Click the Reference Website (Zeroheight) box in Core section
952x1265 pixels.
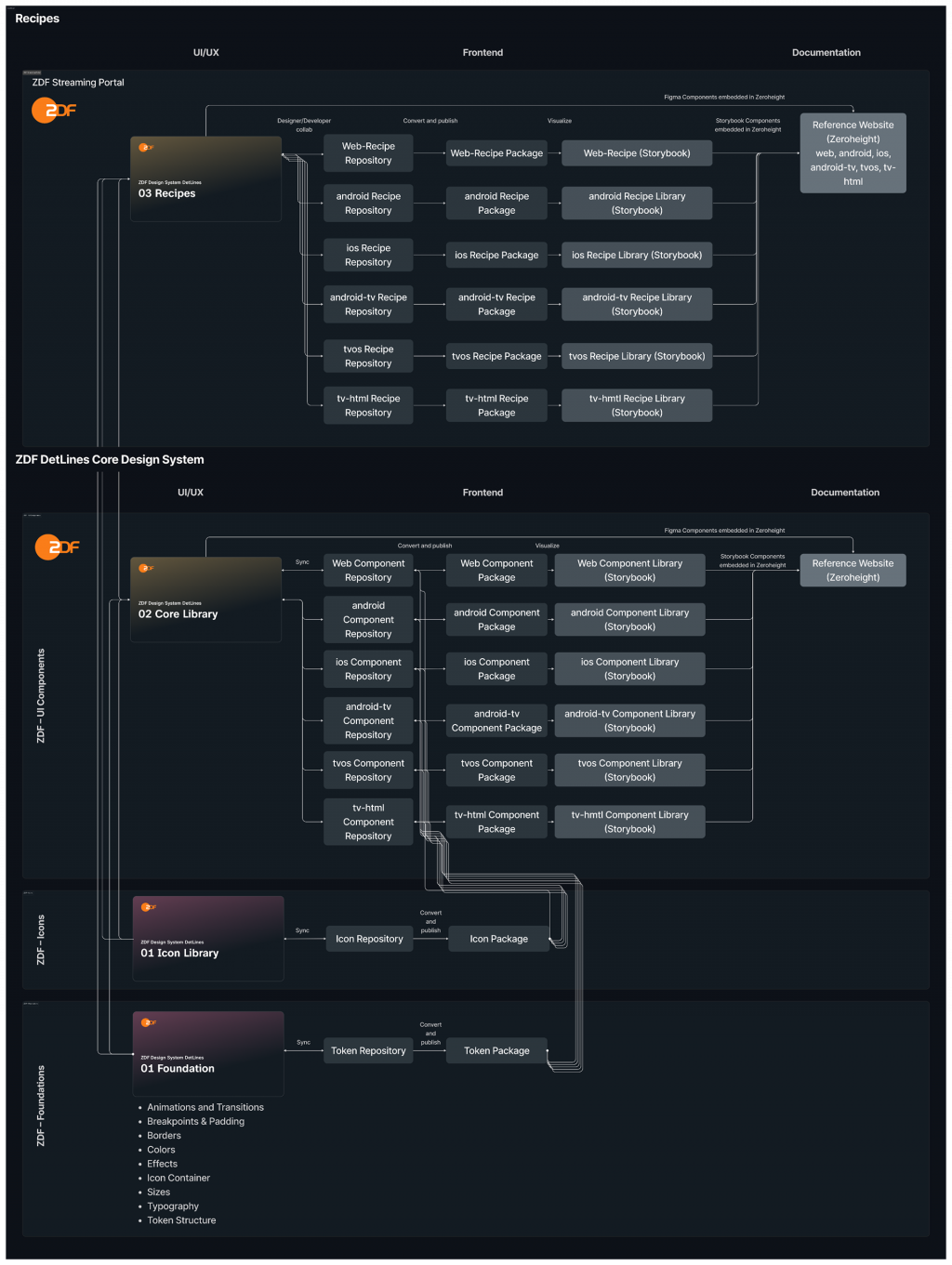tap(853, 571)
